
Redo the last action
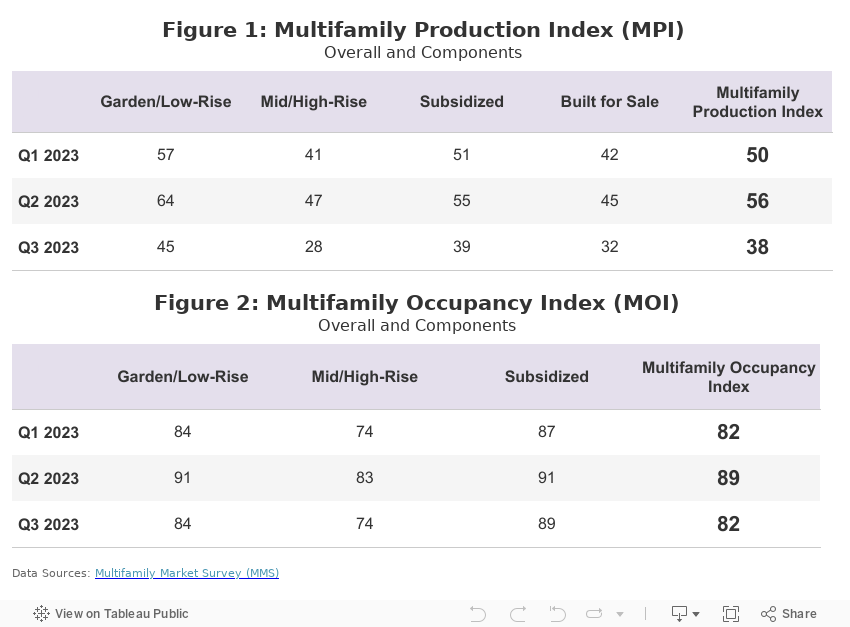coord(518,614)
